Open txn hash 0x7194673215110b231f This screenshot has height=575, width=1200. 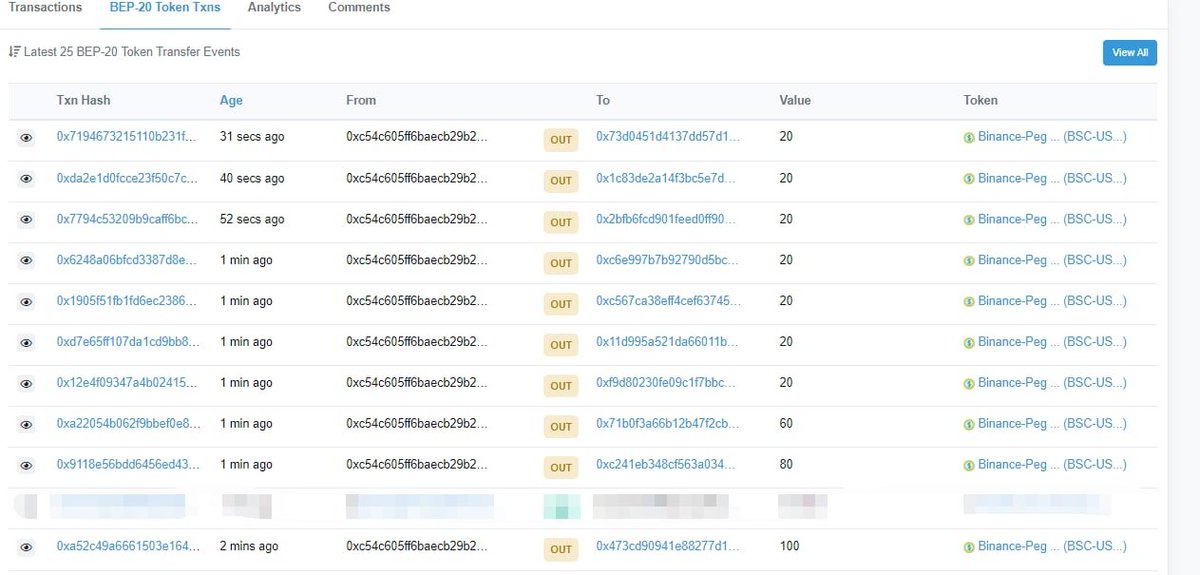click(128, 137)
